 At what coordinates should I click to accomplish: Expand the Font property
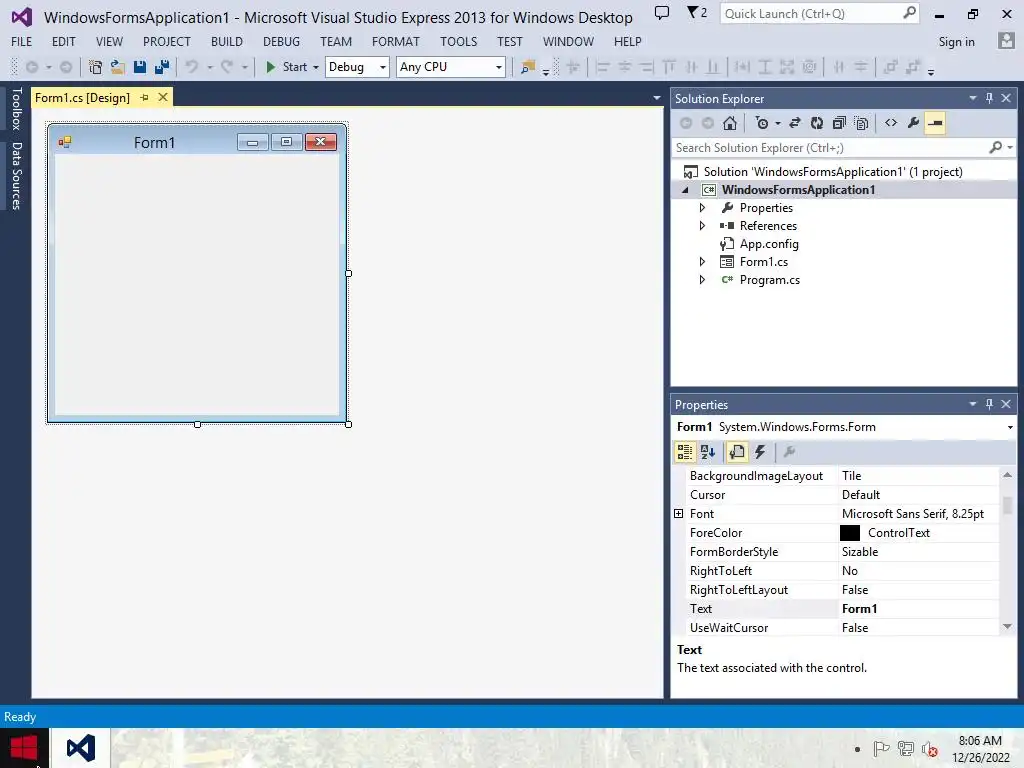click(x=679, y=514)
